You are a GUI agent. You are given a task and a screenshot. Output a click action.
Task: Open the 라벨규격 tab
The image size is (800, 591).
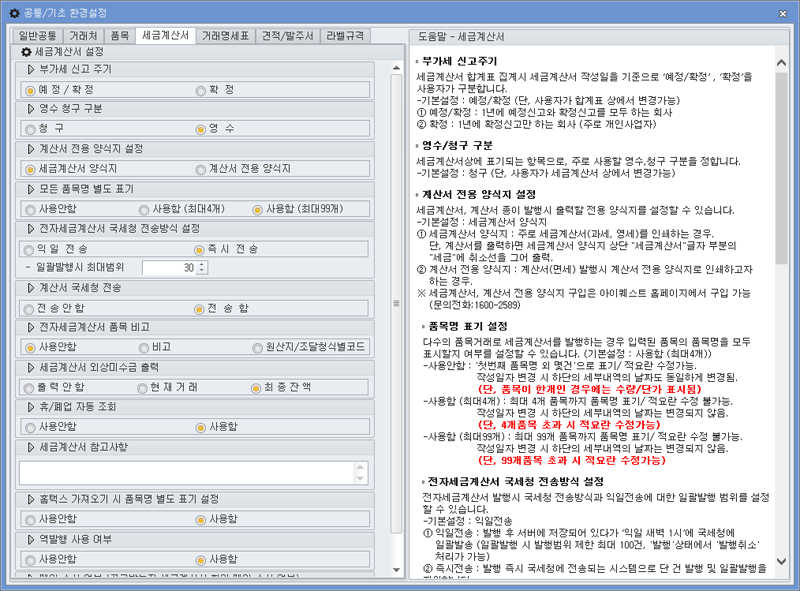click(x=346, y=33)
